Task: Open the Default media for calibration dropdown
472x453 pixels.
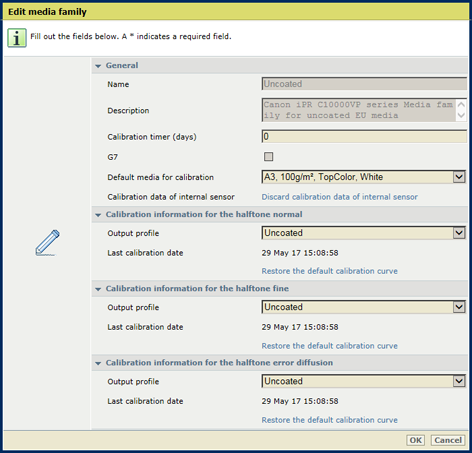Action: tap(364, 177)
